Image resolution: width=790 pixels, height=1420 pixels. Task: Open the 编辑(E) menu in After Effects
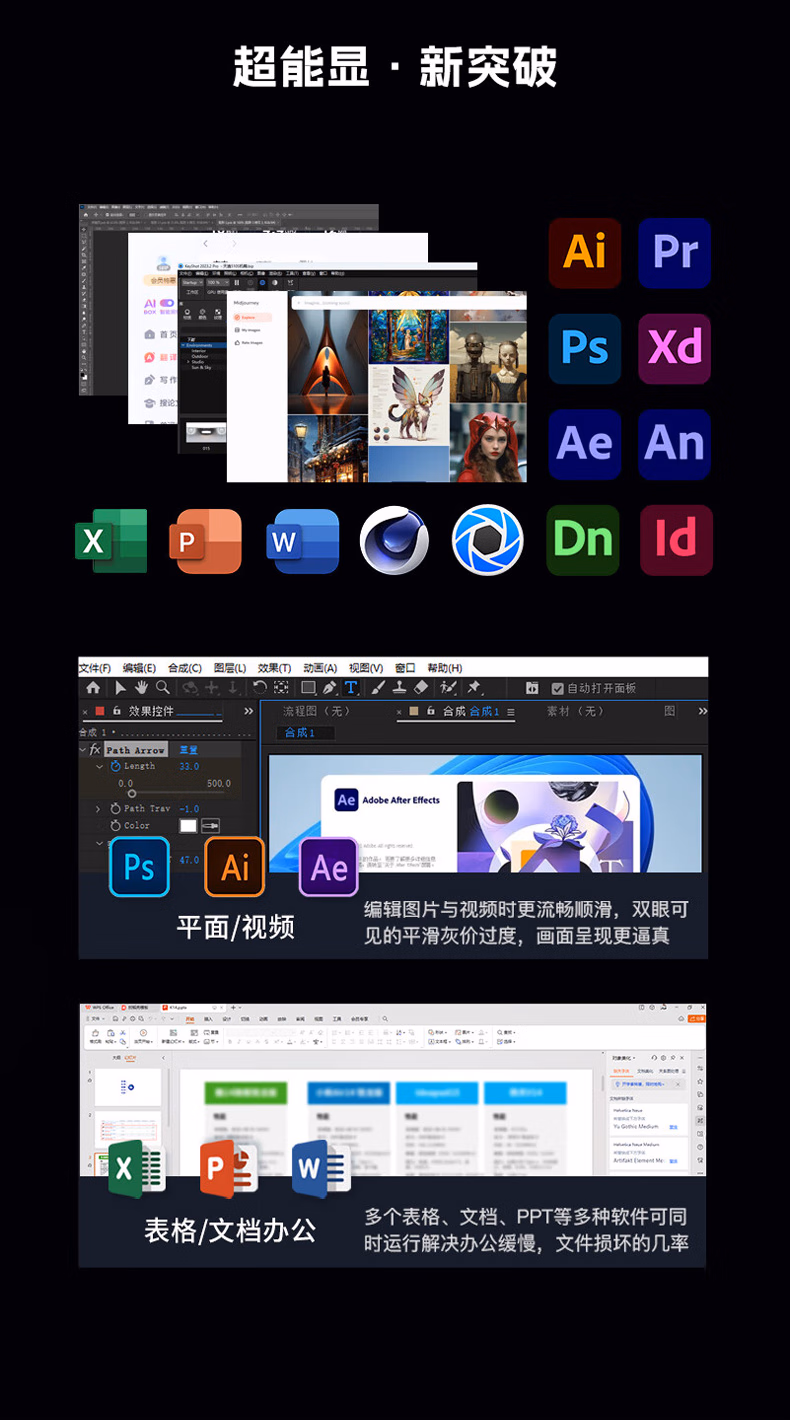pyautogui.click(x=139, y=668)
